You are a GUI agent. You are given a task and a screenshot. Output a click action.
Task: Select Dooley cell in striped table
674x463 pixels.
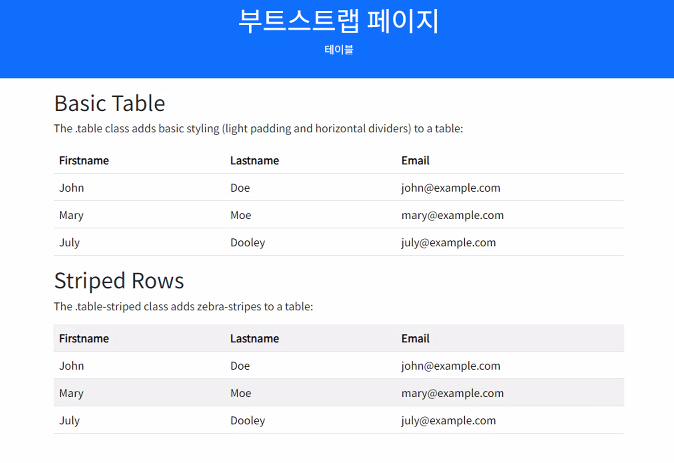[248, 421]
